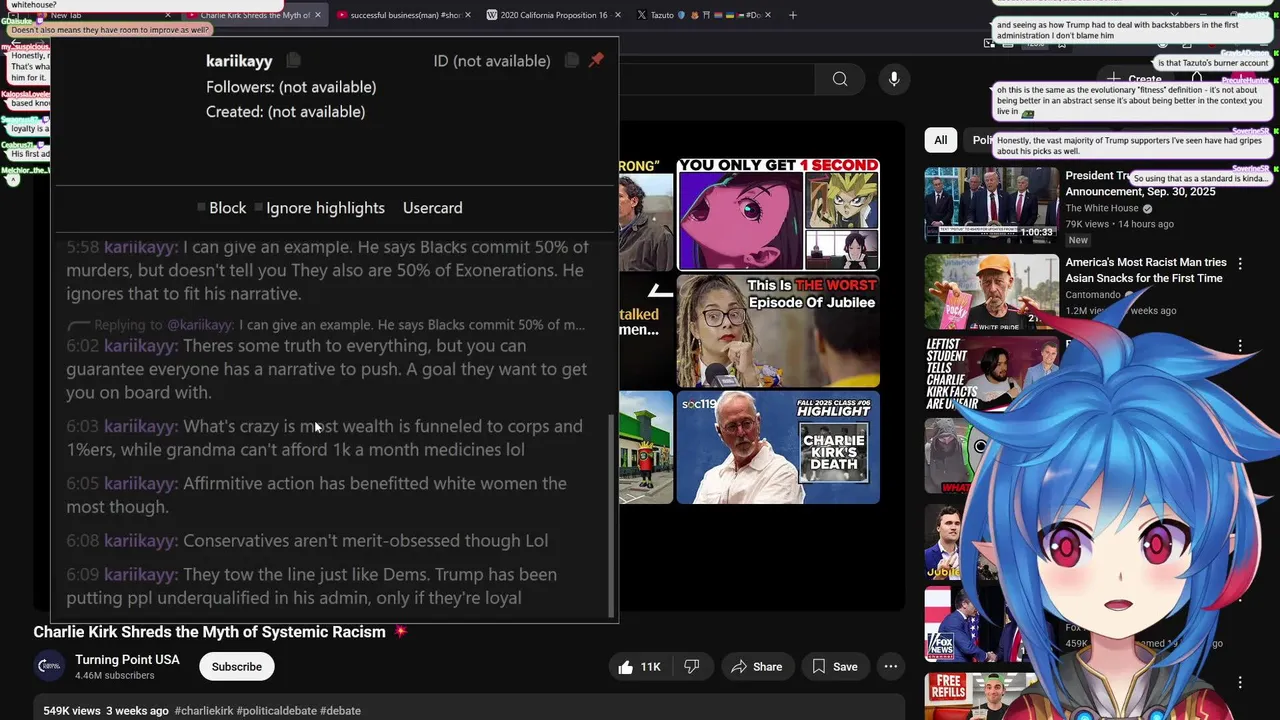Open new browser tab with plus icon
This screenshot has height=720, width=1280.
click(793, 15)
